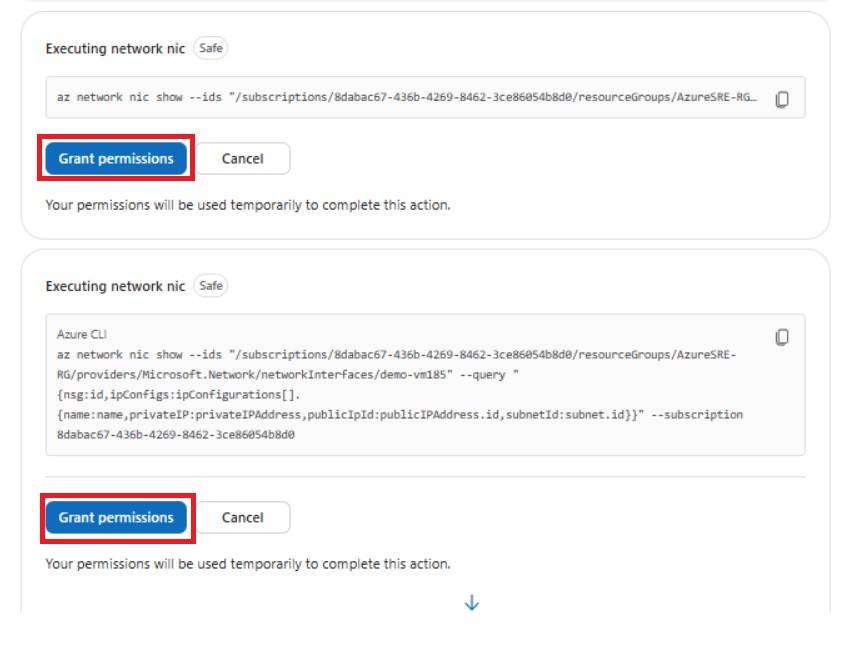Click the permissions note under the top buttons

pos(248,205)
